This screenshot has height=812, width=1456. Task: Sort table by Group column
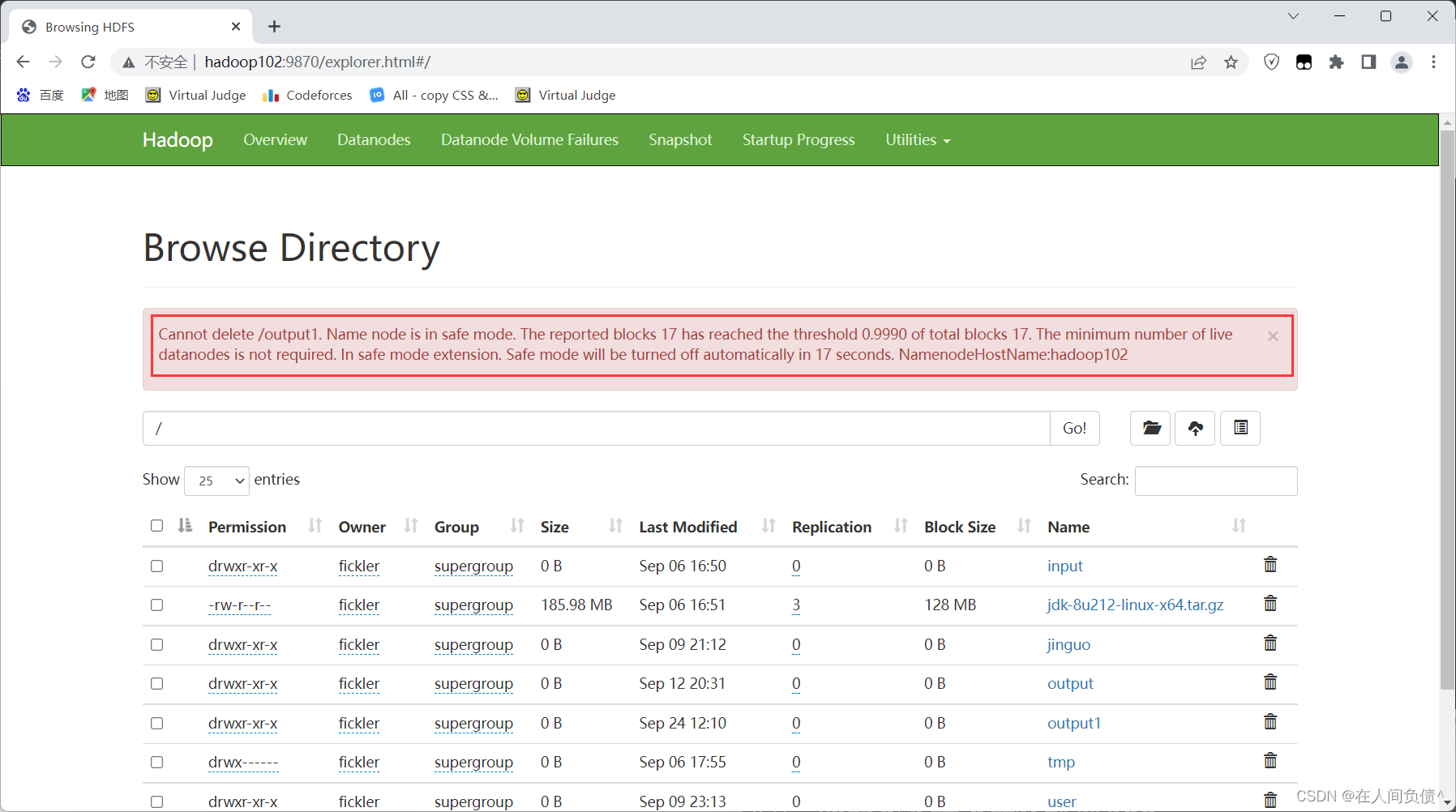[479, 527]
